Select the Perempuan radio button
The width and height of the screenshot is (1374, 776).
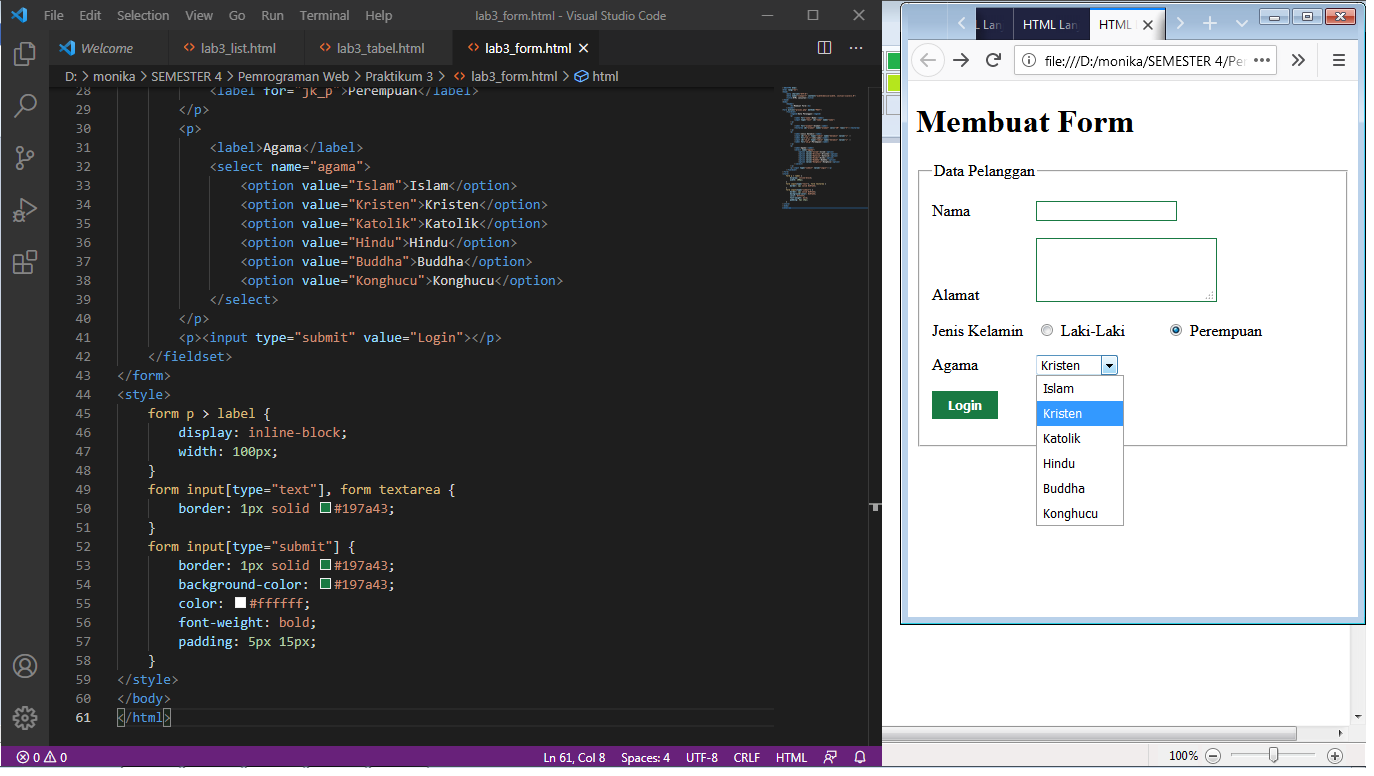point(1176,330)
